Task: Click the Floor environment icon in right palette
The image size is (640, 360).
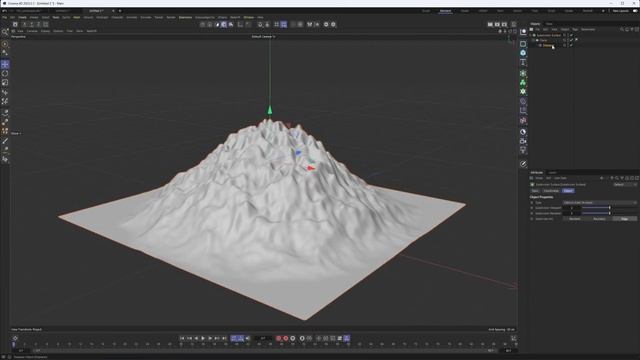Action: (523, 132)
